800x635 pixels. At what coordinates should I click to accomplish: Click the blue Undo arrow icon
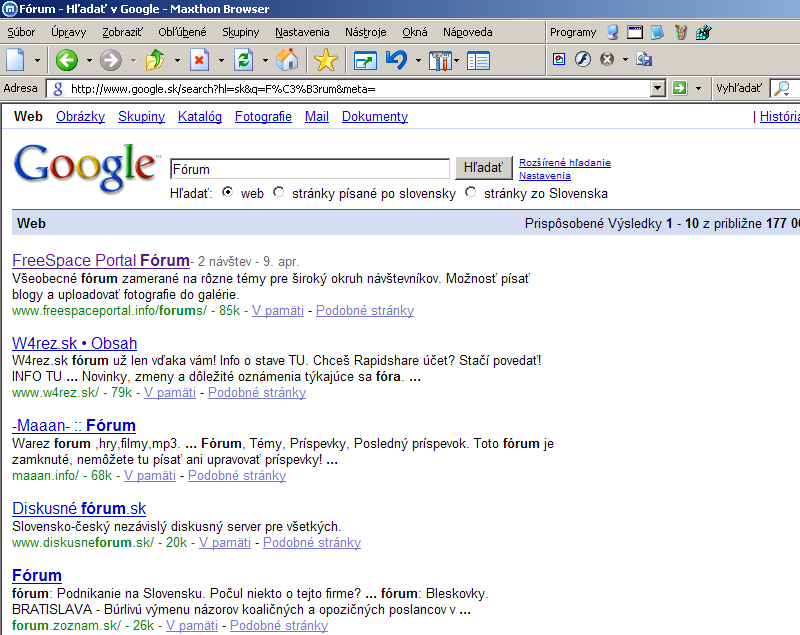click(x=396, y=60)
